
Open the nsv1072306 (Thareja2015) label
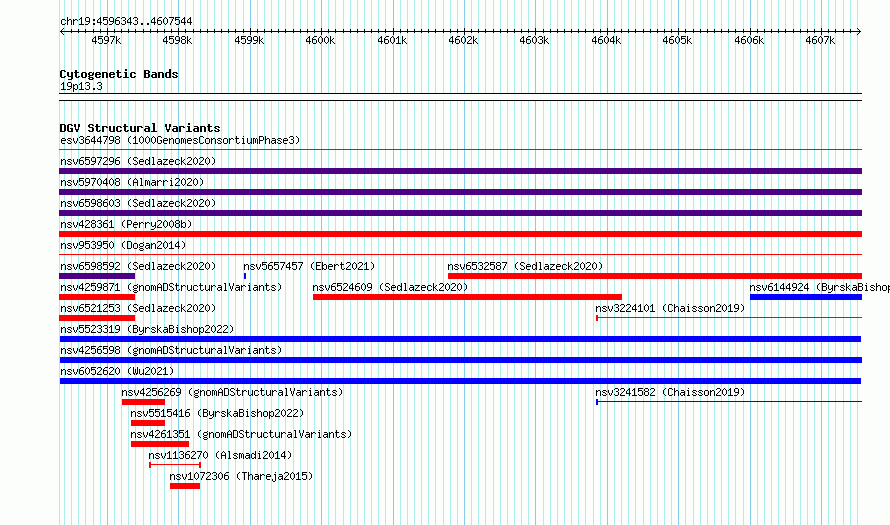coord(241,476)
